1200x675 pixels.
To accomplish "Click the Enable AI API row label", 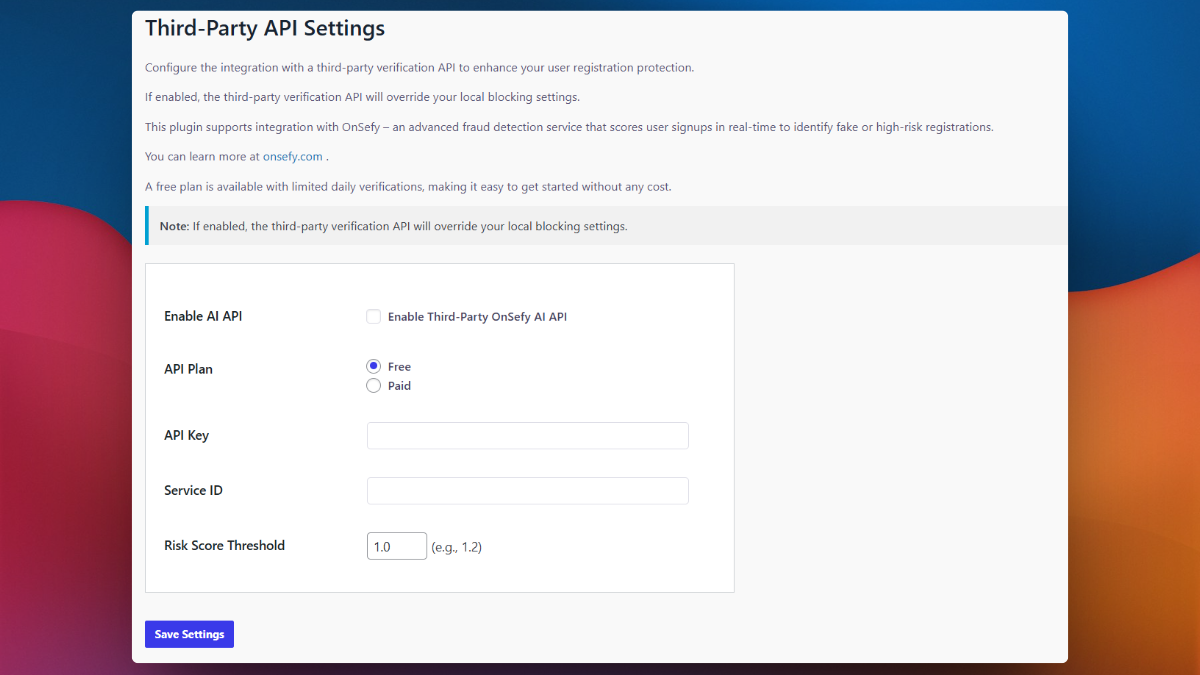I will 203,316.
